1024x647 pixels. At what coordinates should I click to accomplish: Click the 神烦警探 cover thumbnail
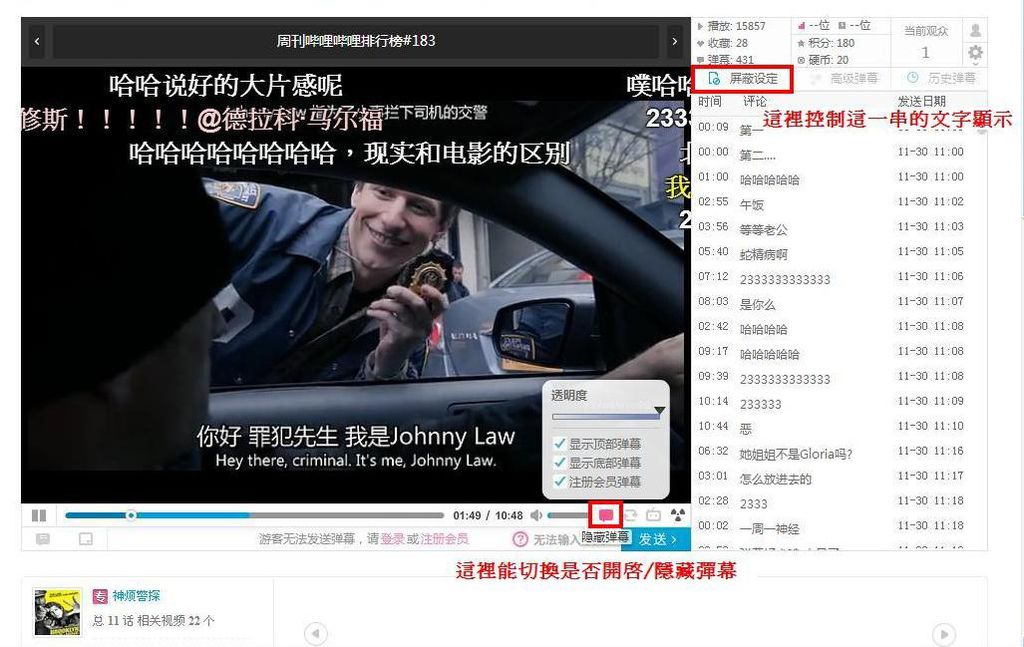click(58, 612)
